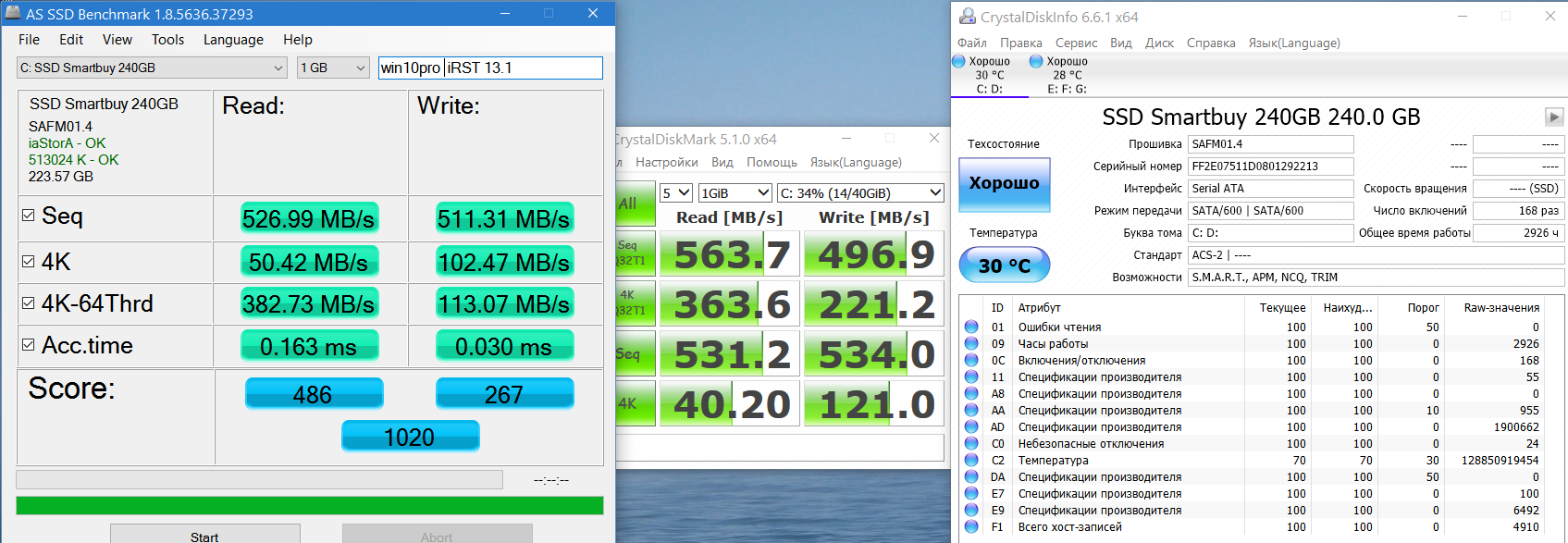1568x543 pixels.
Task: Click the status orb for attribute A8
Action: (971, 393)
